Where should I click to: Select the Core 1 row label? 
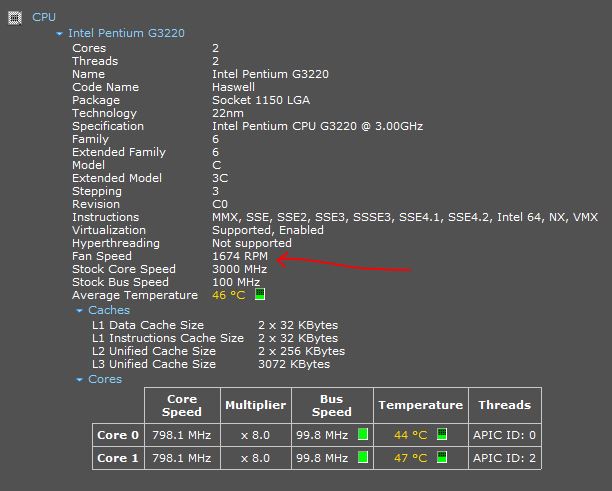click(118, 458)
